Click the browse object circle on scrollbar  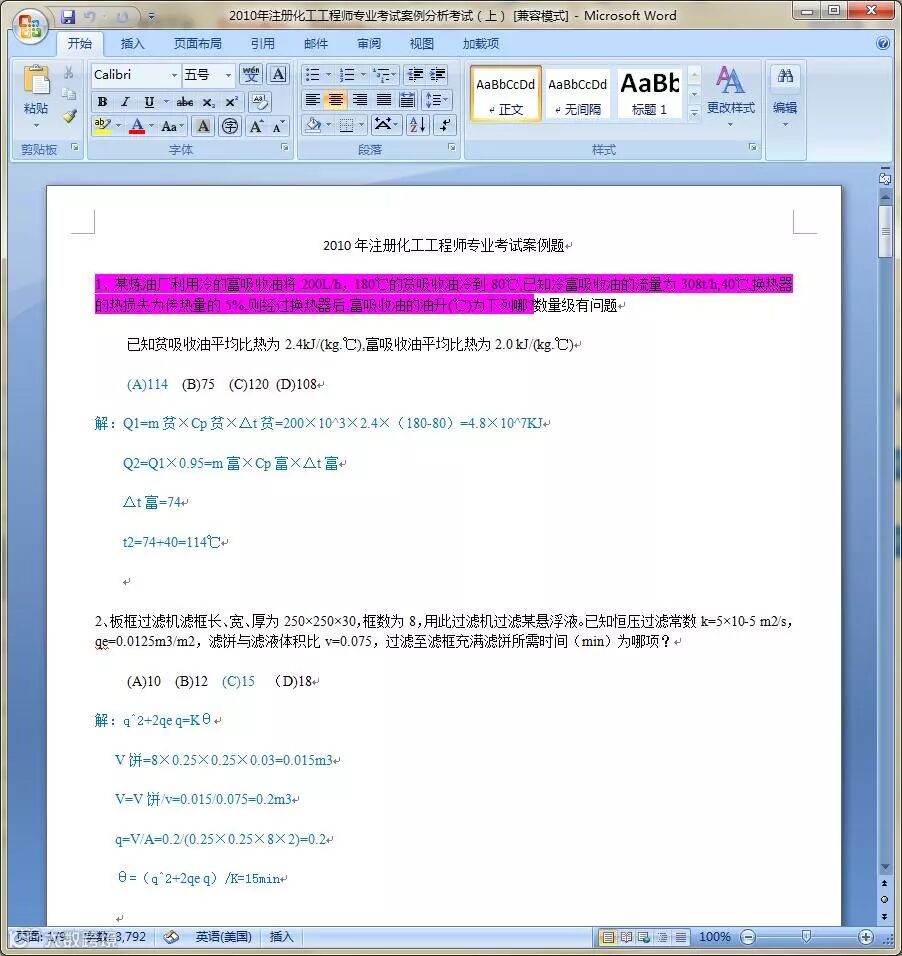884,899
